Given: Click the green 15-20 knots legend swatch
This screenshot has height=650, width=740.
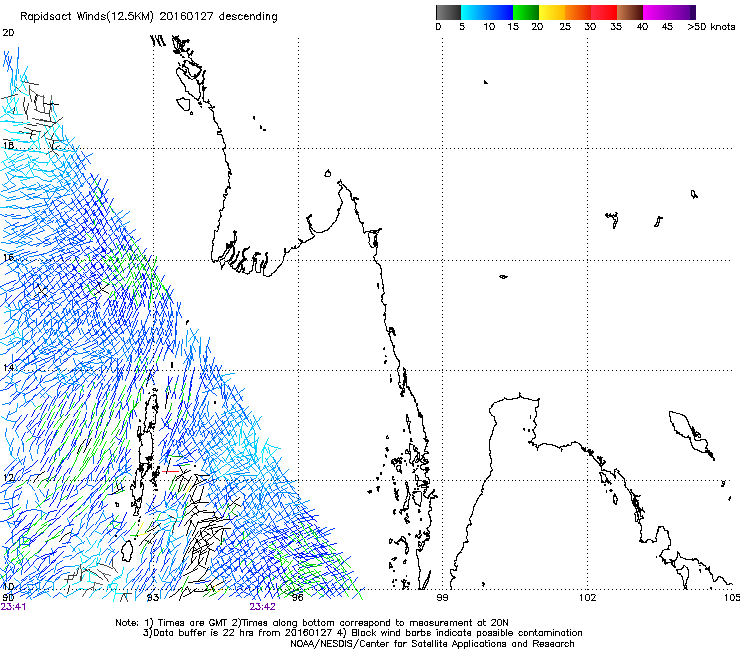Looking at the screenshot, I should pos(526,12).
